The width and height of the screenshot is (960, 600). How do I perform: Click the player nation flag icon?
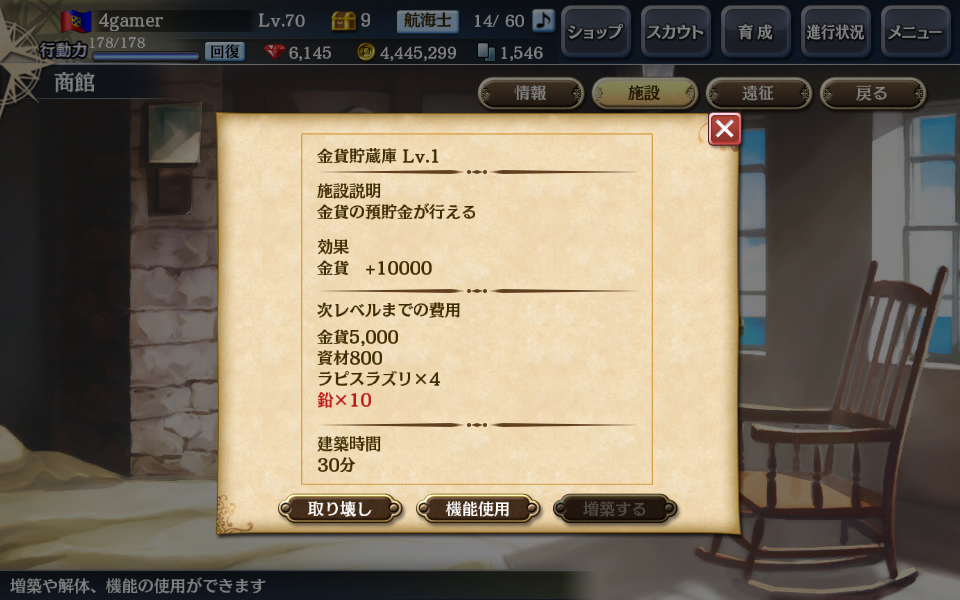tap(76, 21)
